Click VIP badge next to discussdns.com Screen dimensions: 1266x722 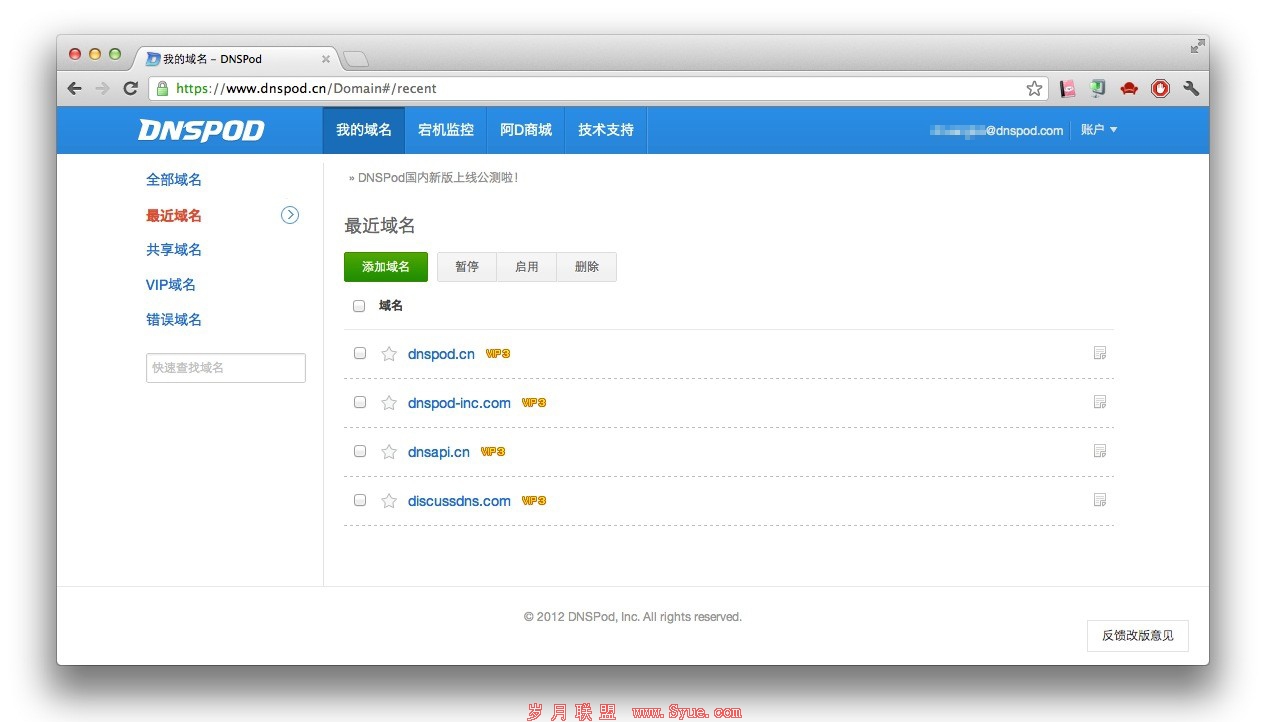[x=534, y=501]
